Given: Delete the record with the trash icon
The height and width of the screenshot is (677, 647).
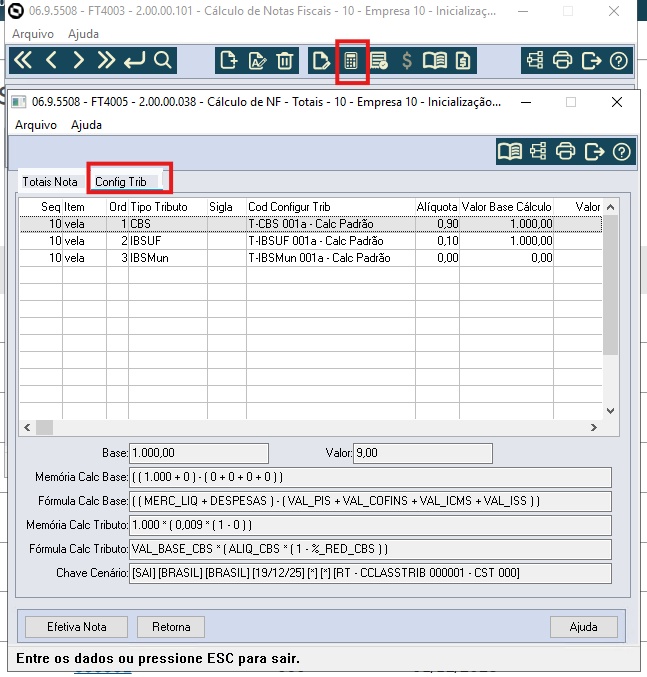Looking at the screenshot, I should click(x=284, y=60).
